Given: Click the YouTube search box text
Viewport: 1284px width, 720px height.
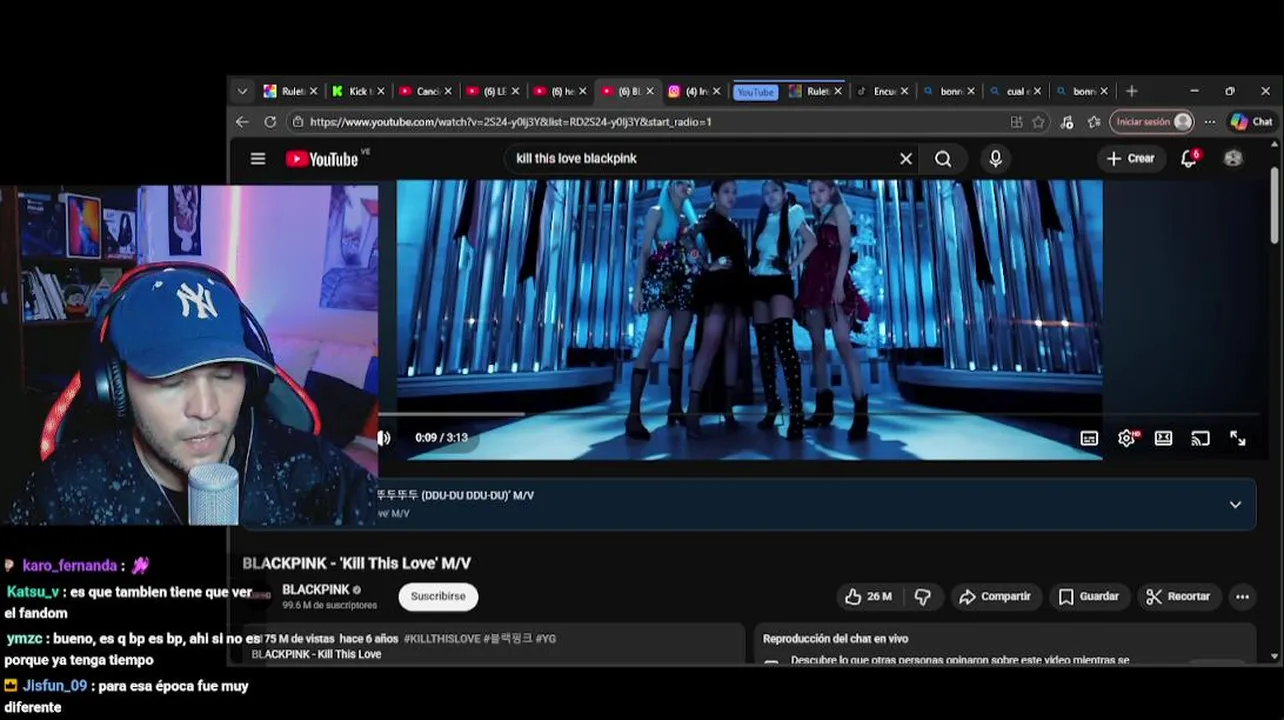Looking at the screenshot, I should pos(576,159).
